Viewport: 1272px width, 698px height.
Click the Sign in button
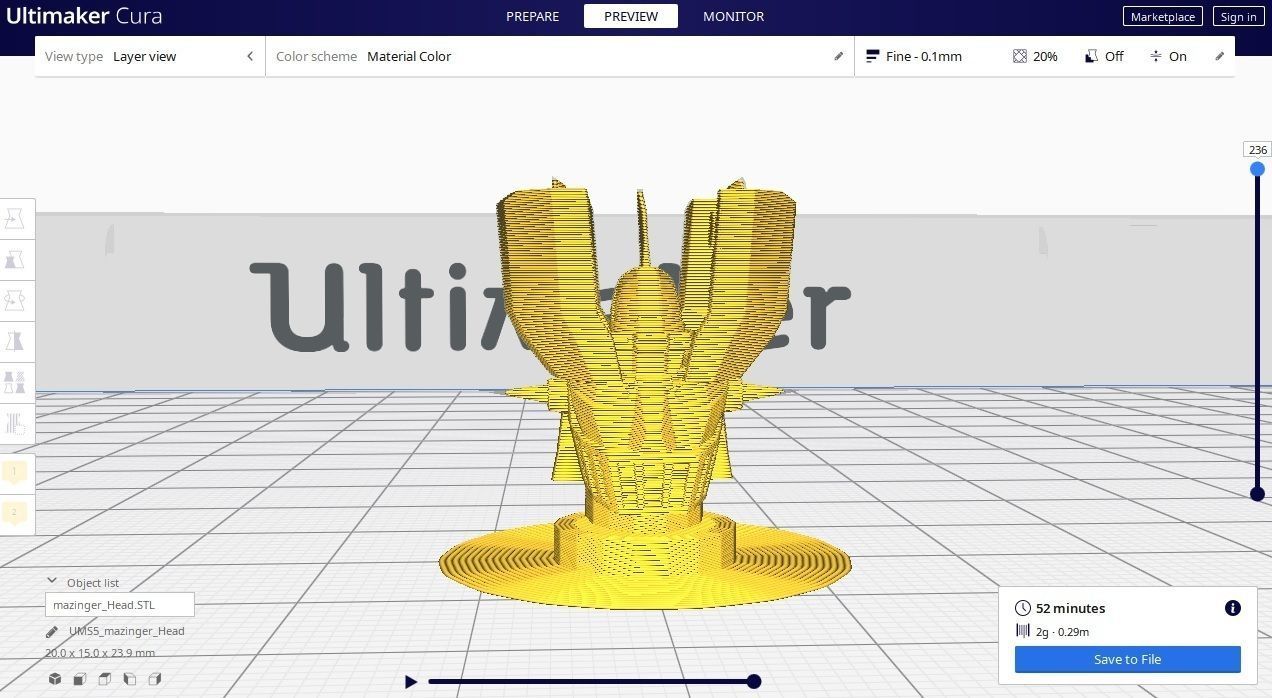[1238, 16]
